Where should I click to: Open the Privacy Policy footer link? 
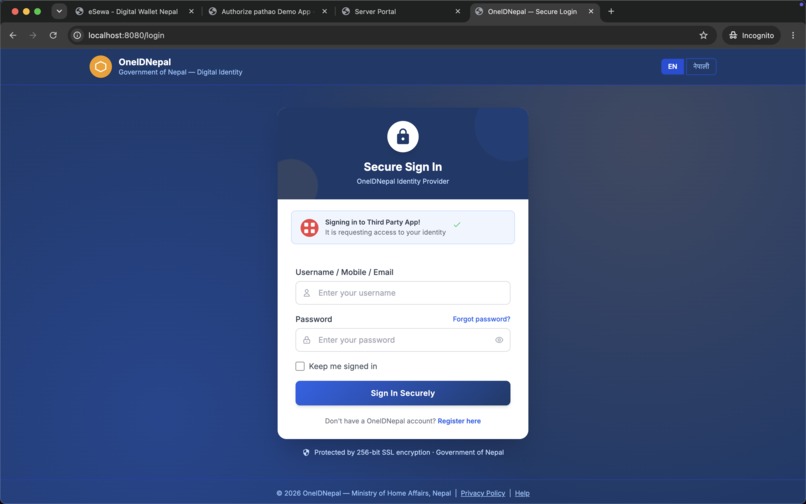tap(483, 493)
